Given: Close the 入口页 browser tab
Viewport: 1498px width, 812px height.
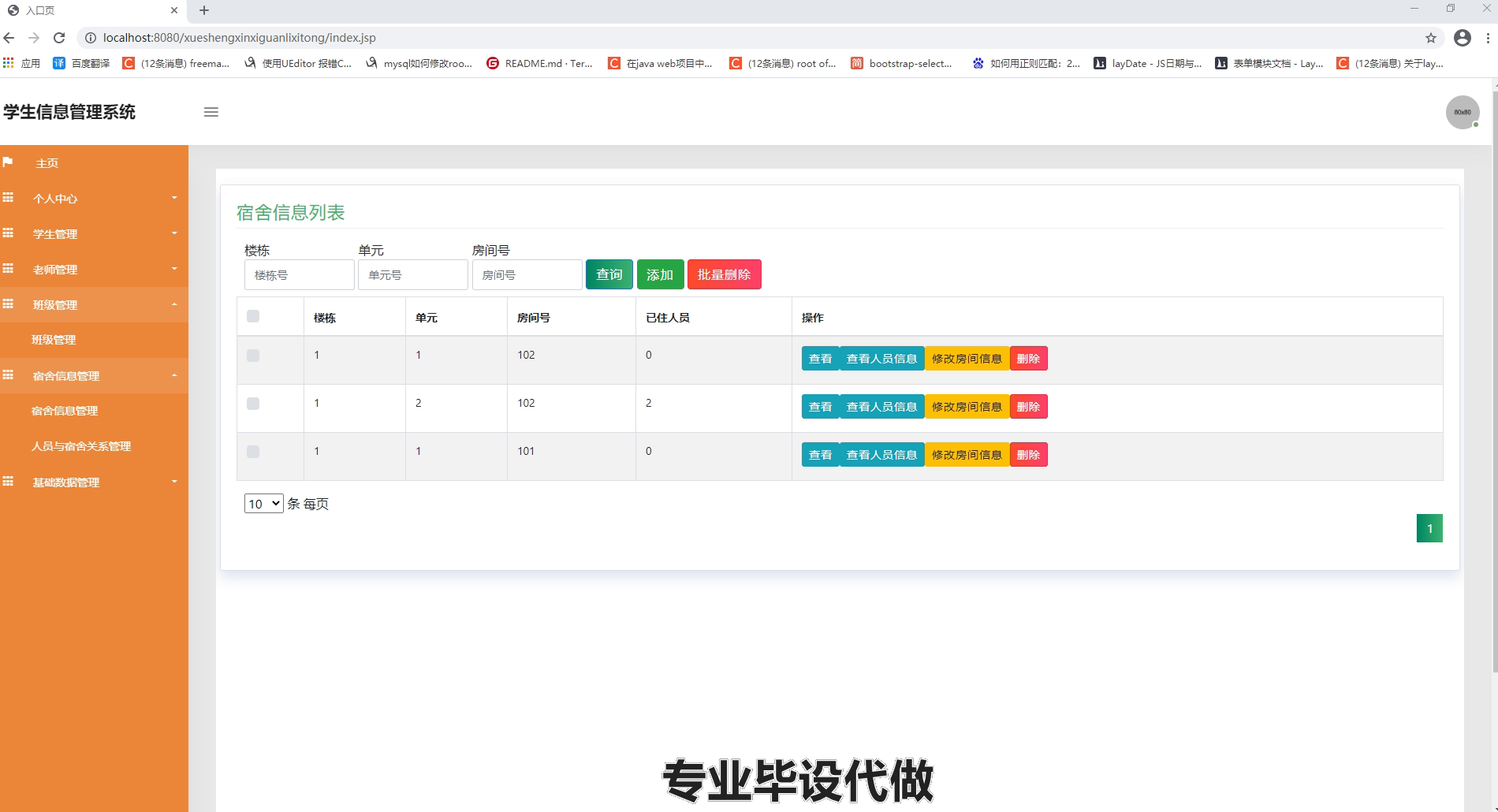Looking at the screenshot, I should 174,10.
